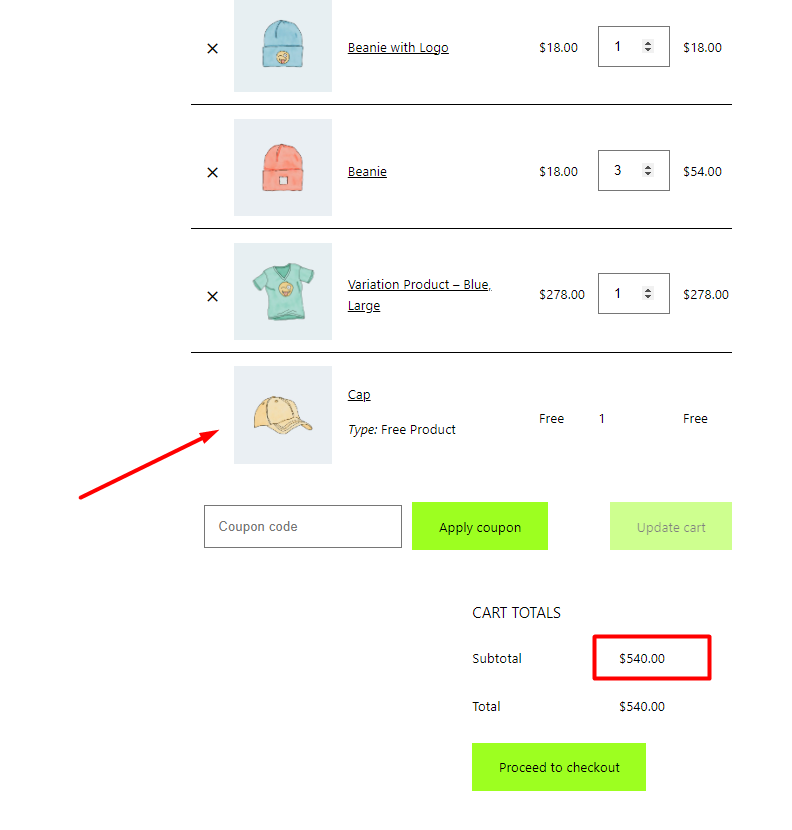Remove Beanie with Logo from cart
This screenshot has height=830, width=792.
click(x=212, y=49)
